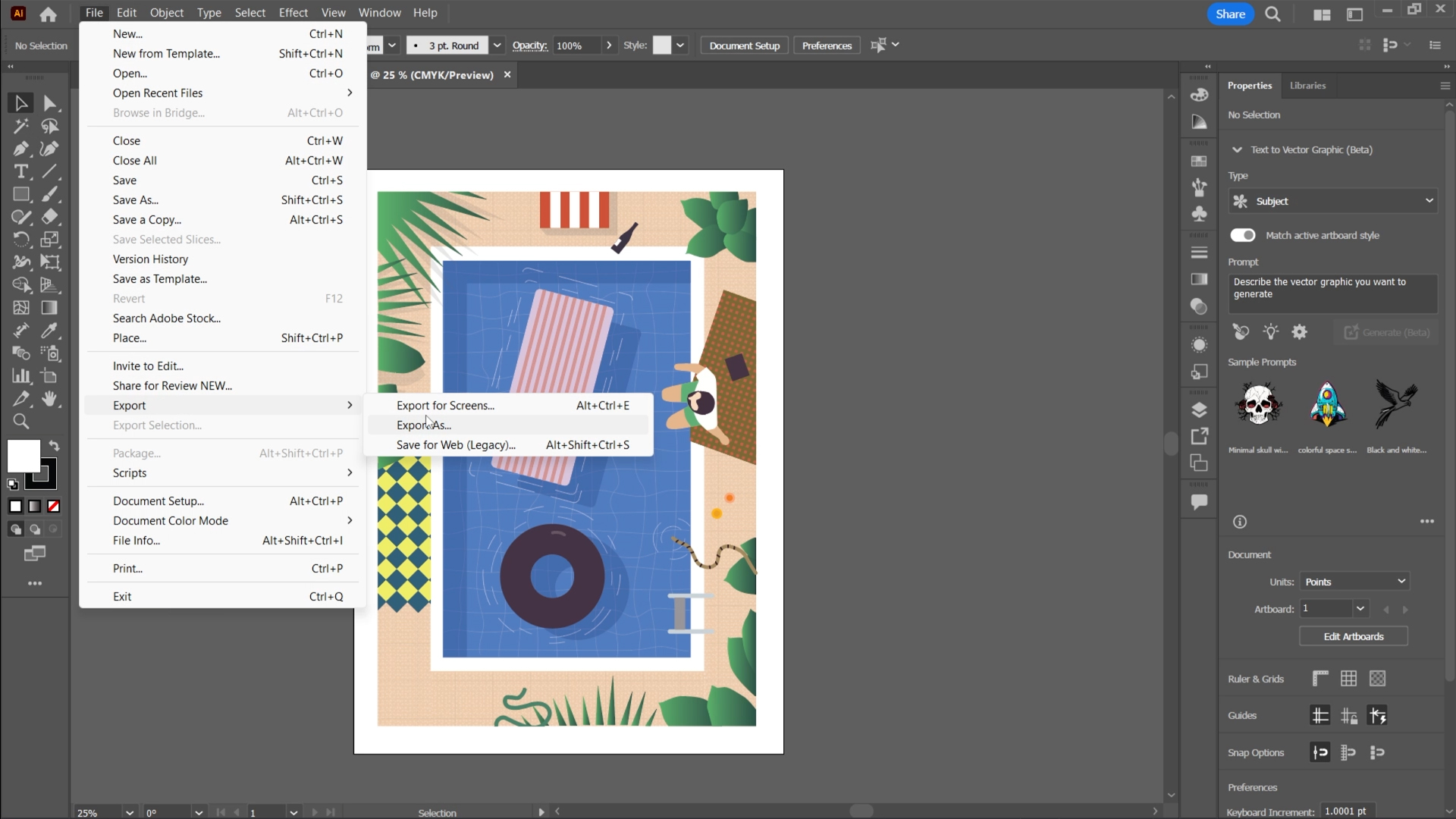
Task: Select the Type tool
Action: (21, 171)
